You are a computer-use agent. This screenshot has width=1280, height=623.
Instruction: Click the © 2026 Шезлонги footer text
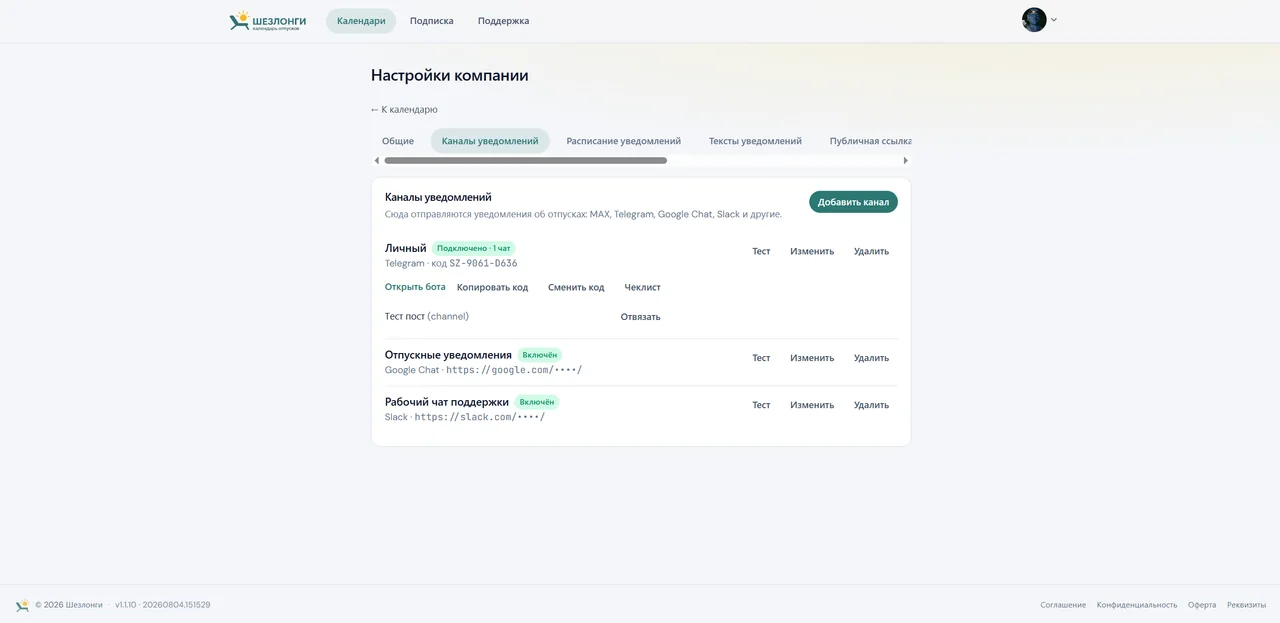click(69, 605)
